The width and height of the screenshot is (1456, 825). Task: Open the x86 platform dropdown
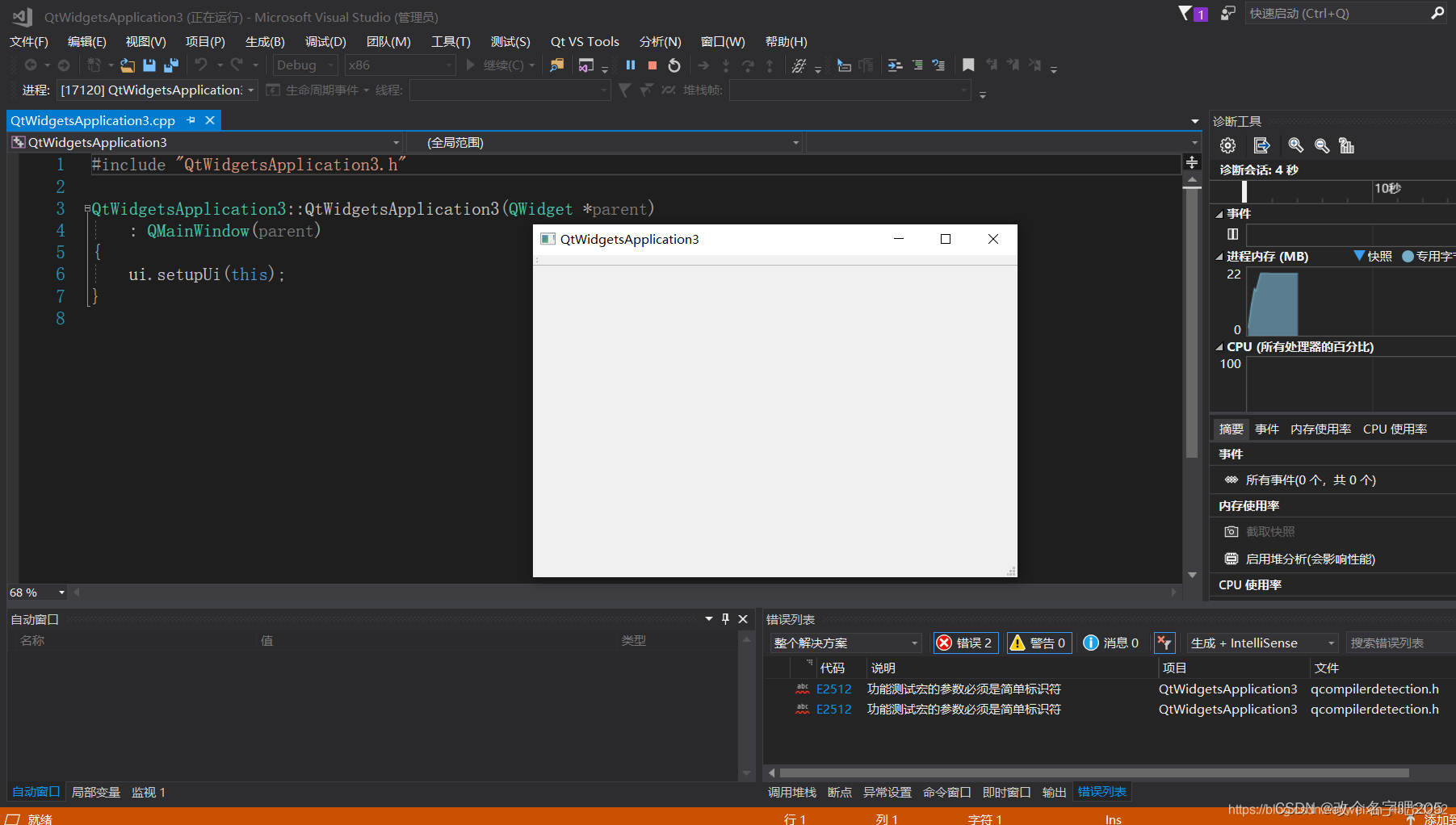(401, 65)
